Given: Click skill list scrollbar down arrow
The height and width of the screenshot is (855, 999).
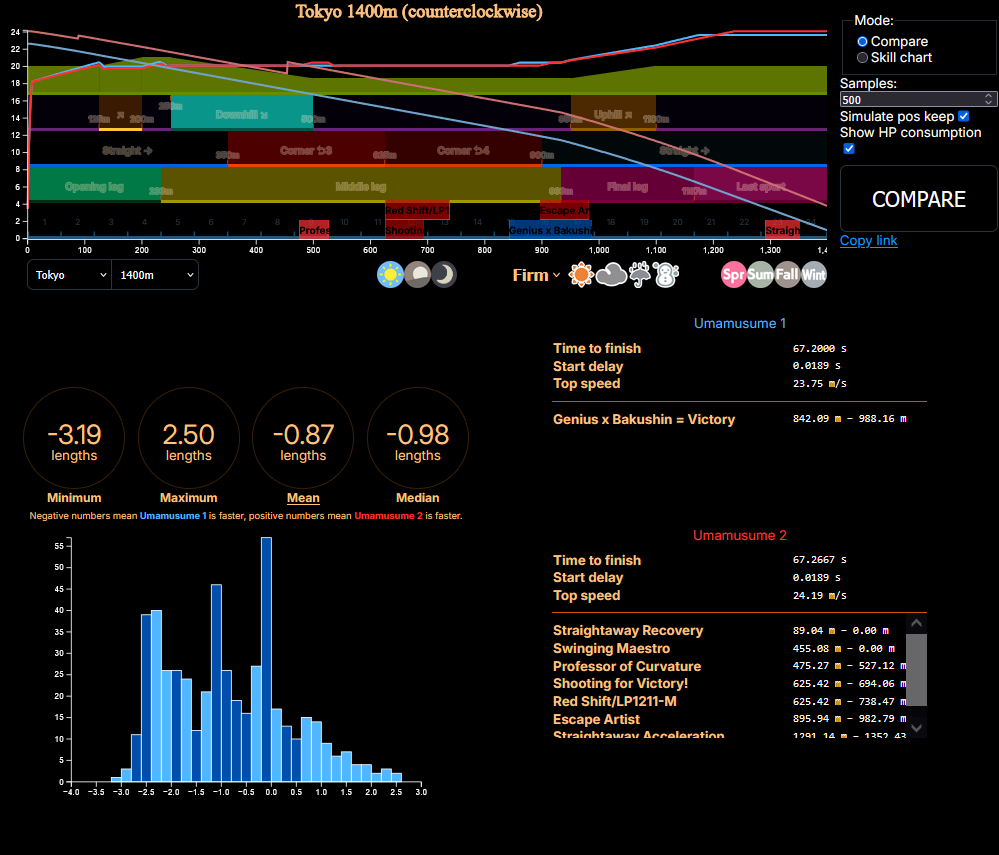Looking at the screenshot, I should click(x=916, y=728).
